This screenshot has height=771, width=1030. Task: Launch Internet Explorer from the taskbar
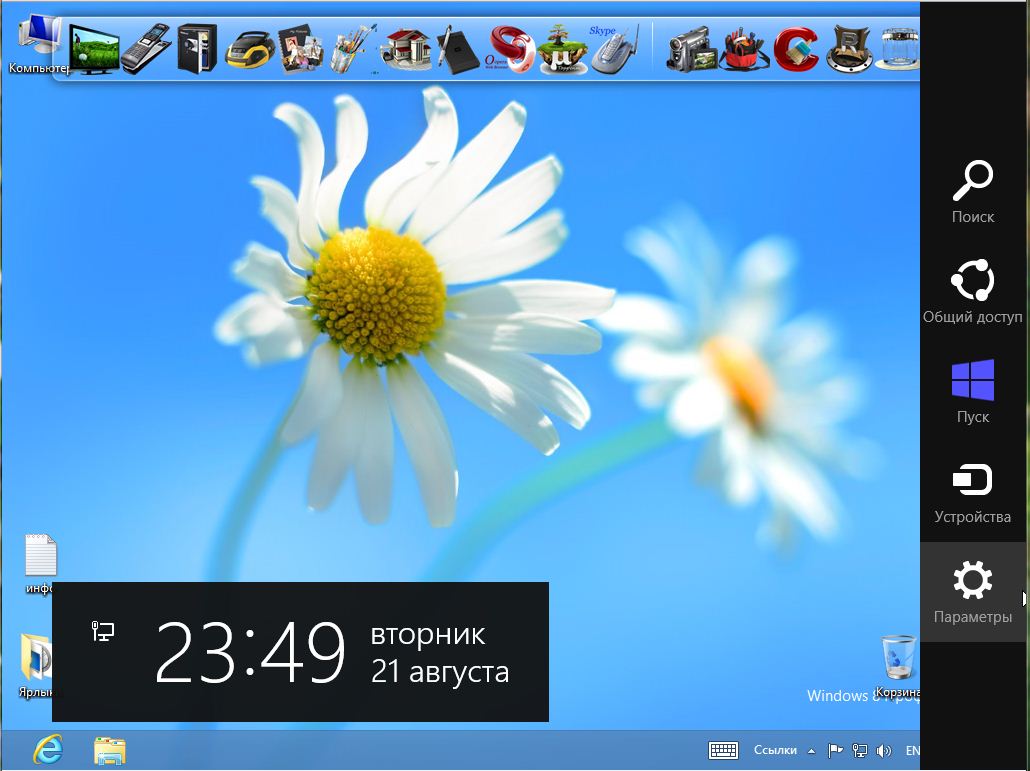47,750
